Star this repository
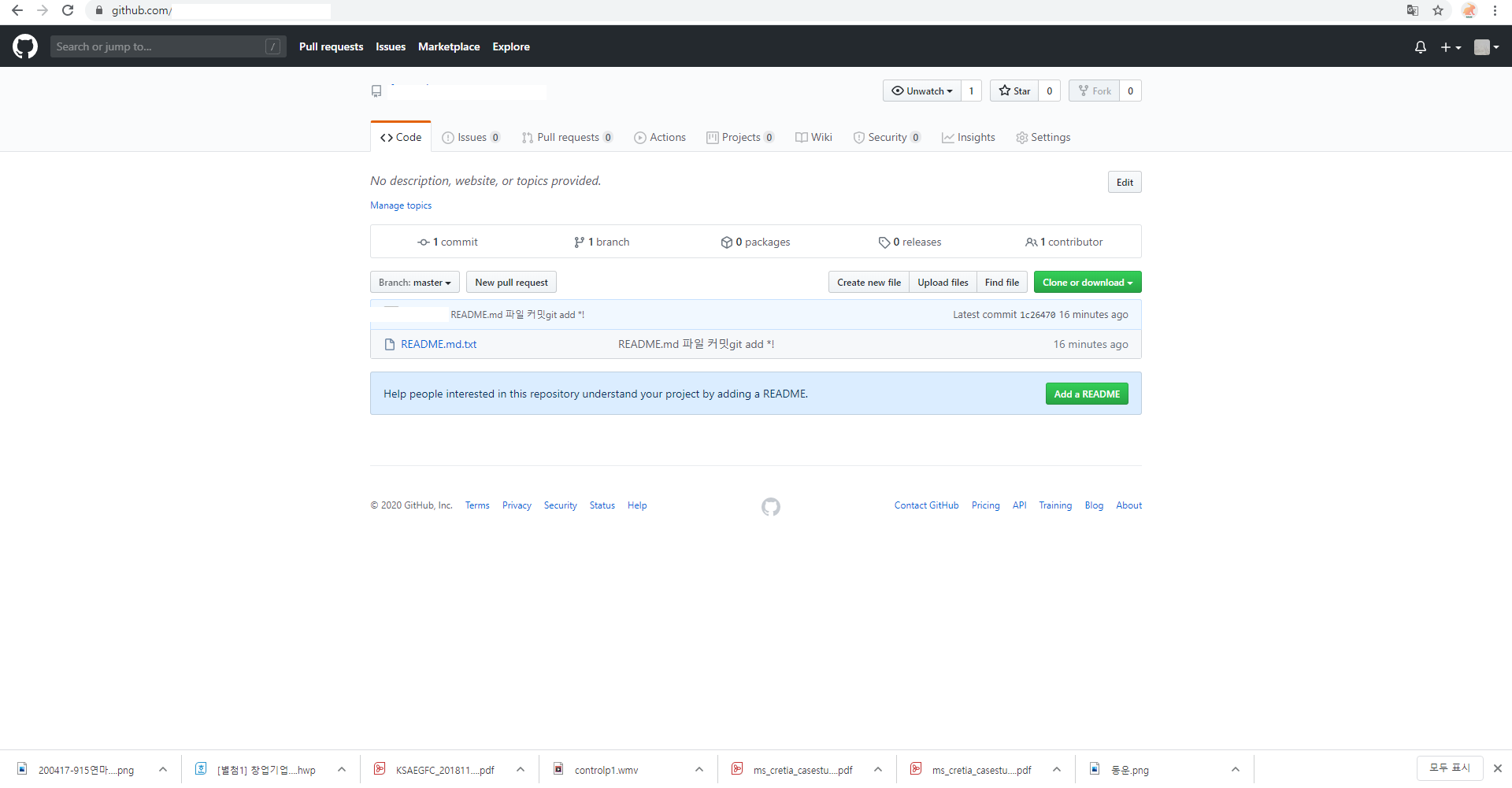 [x=1014, y=91]
